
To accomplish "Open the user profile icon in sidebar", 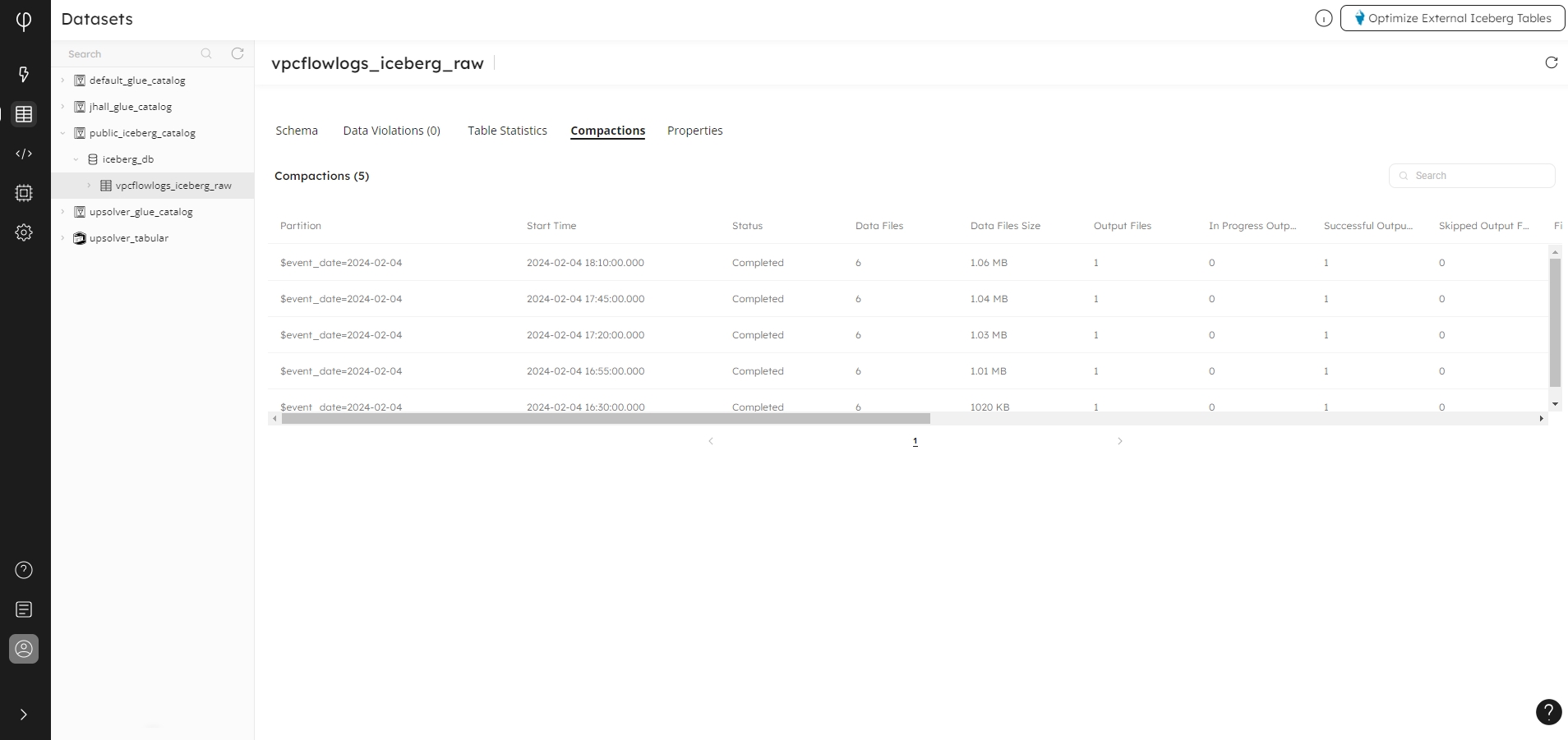I will tap(24, 649).
